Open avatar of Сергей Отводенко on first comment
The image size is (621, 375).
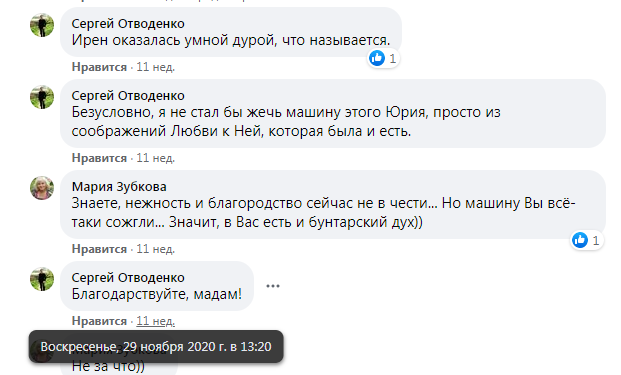click(42, 25)
